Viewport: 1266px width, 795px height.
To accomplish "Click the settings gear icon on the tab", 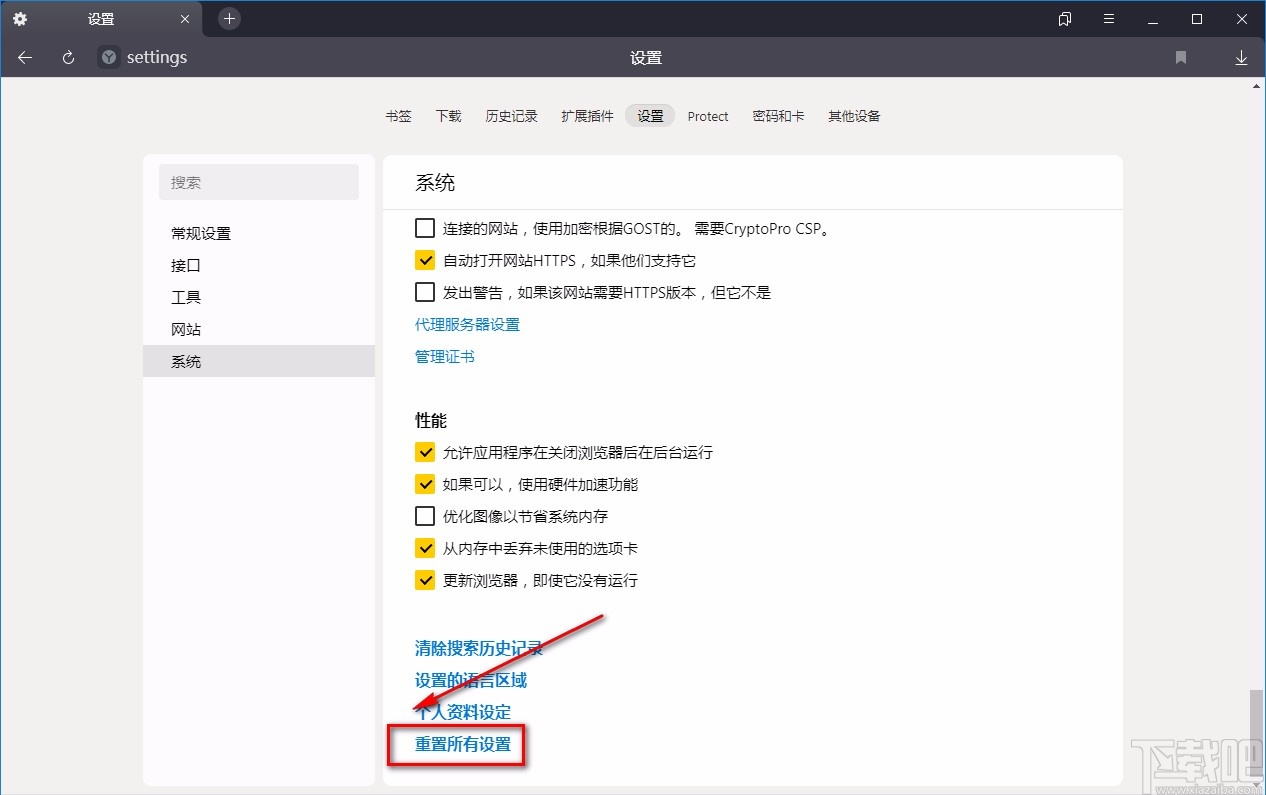I will pos(20,18).
